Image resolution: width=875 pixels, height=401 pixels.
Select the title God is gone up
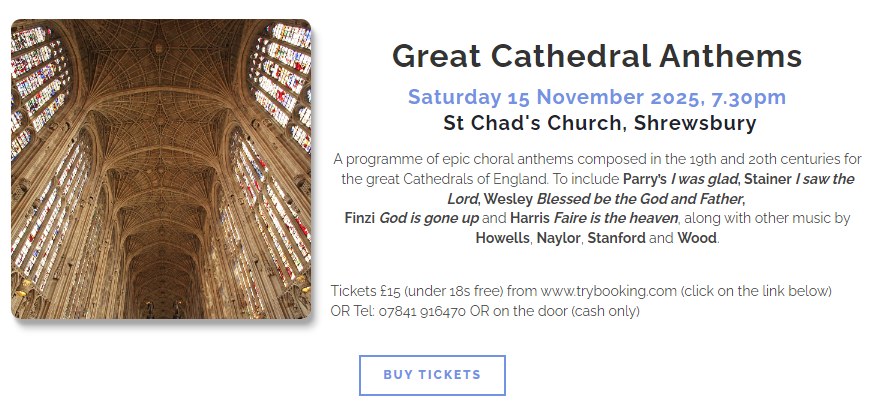point(428,218)
